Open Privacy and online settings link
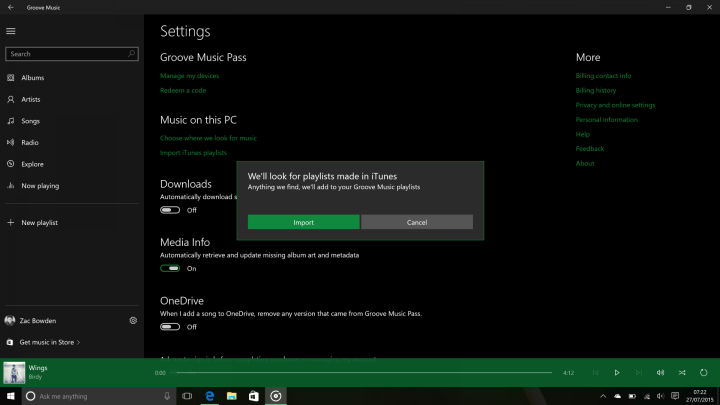The image size is (720, 405). pos(615,105)
